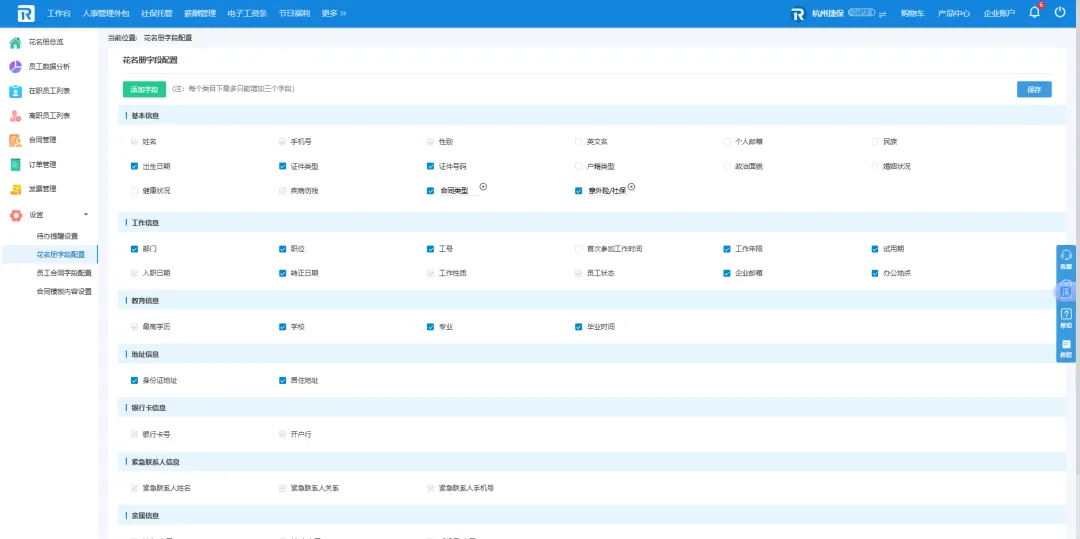Click the 意外险/社保 custom field name input
Screen dimensions: 1080x539
607,191
